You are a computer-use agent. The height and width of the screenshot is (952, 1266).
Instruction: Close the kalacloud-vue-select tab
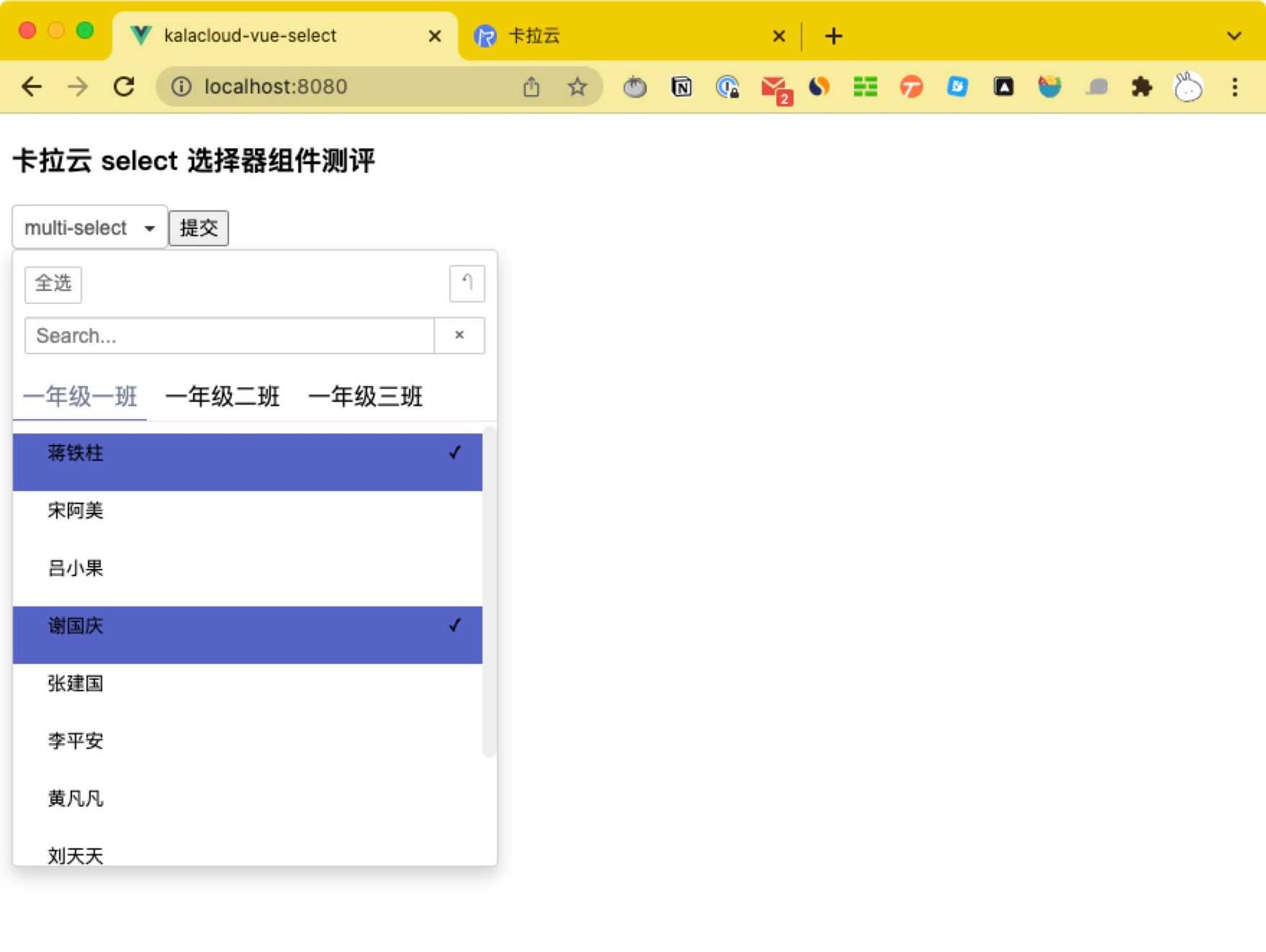click(435, 36)
